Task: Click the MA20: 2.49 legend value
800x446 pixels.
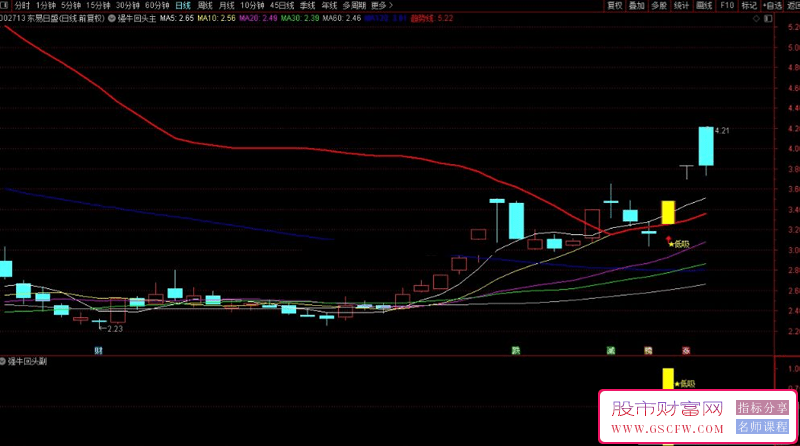Action: coord(258,18)
